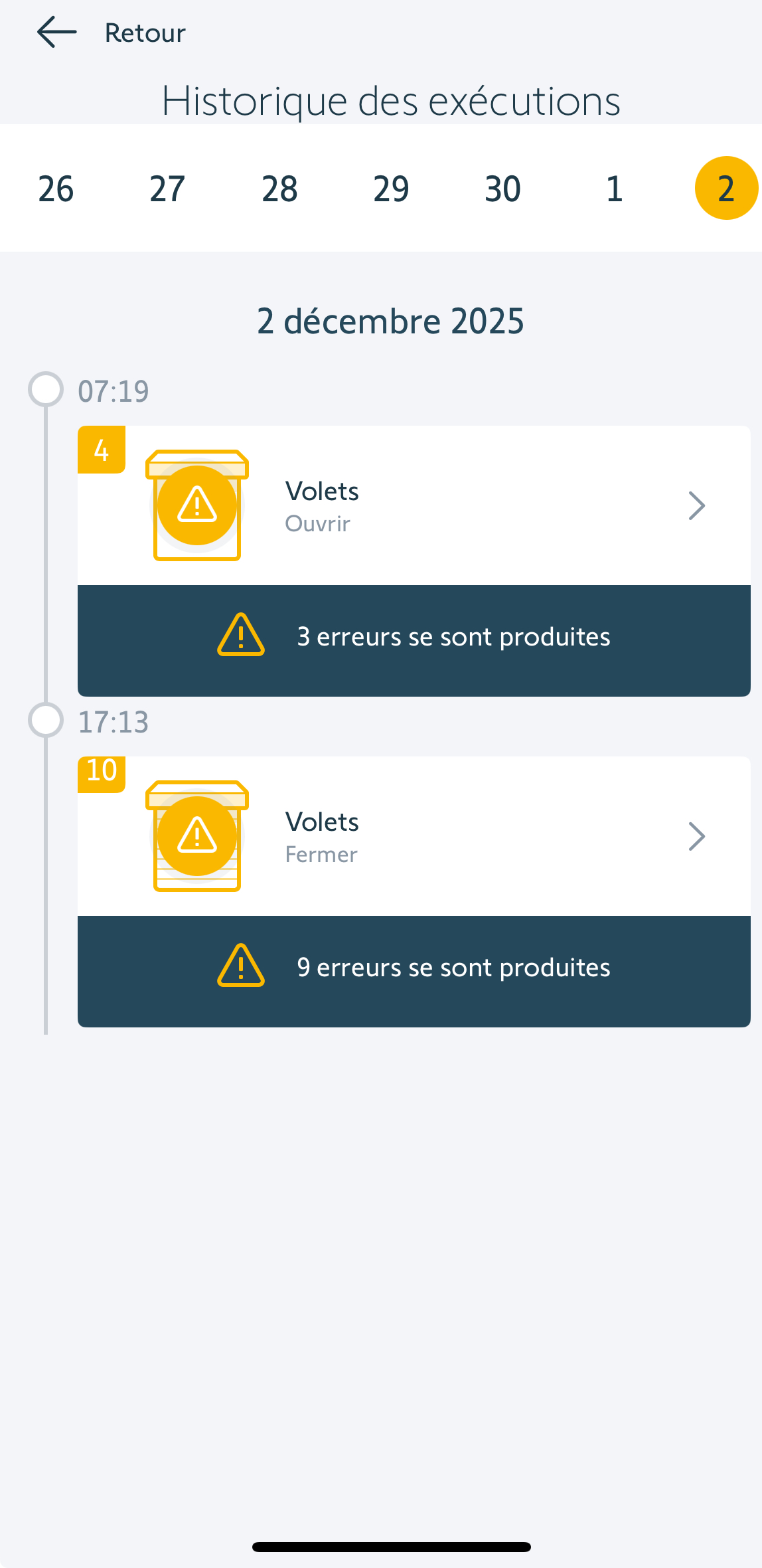Tap the 07:19 timeline marker circle
762x1568 pixels.
[46, 389]
